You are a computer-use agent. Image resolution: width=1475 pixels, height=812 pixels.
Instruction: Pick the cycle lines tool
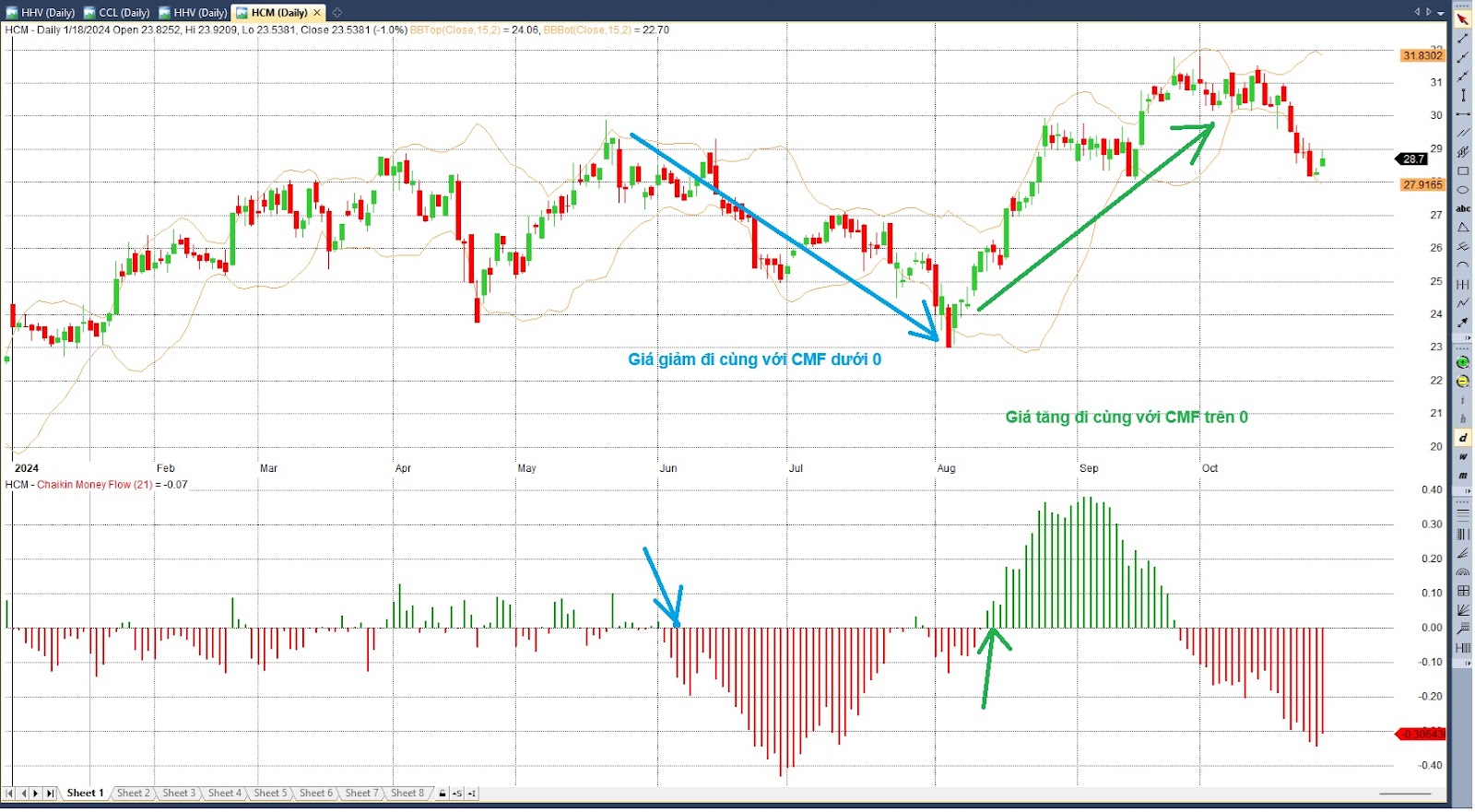tap(1463, 284)
